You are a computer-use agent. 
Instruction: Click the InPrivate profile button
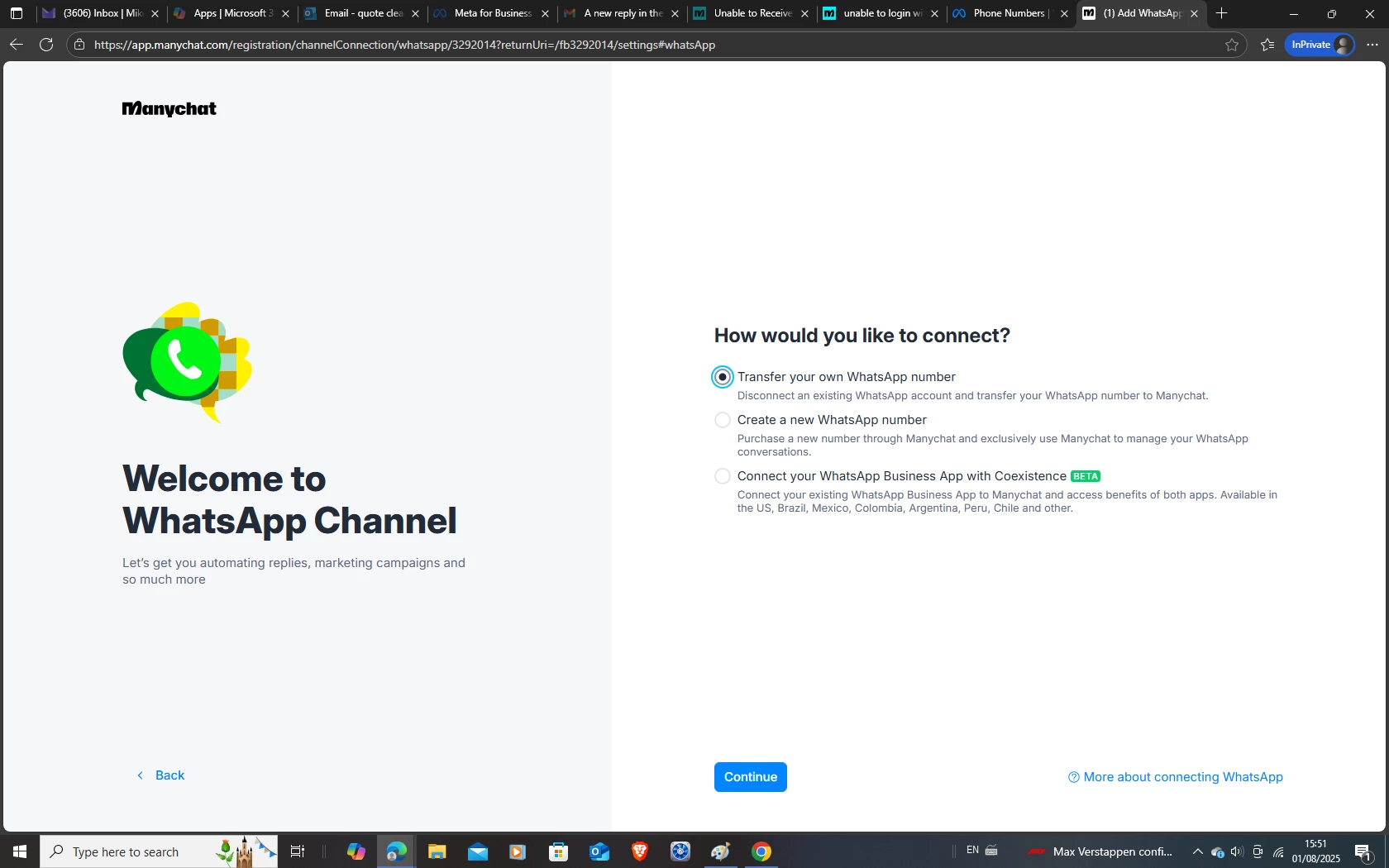[1320, 45]
